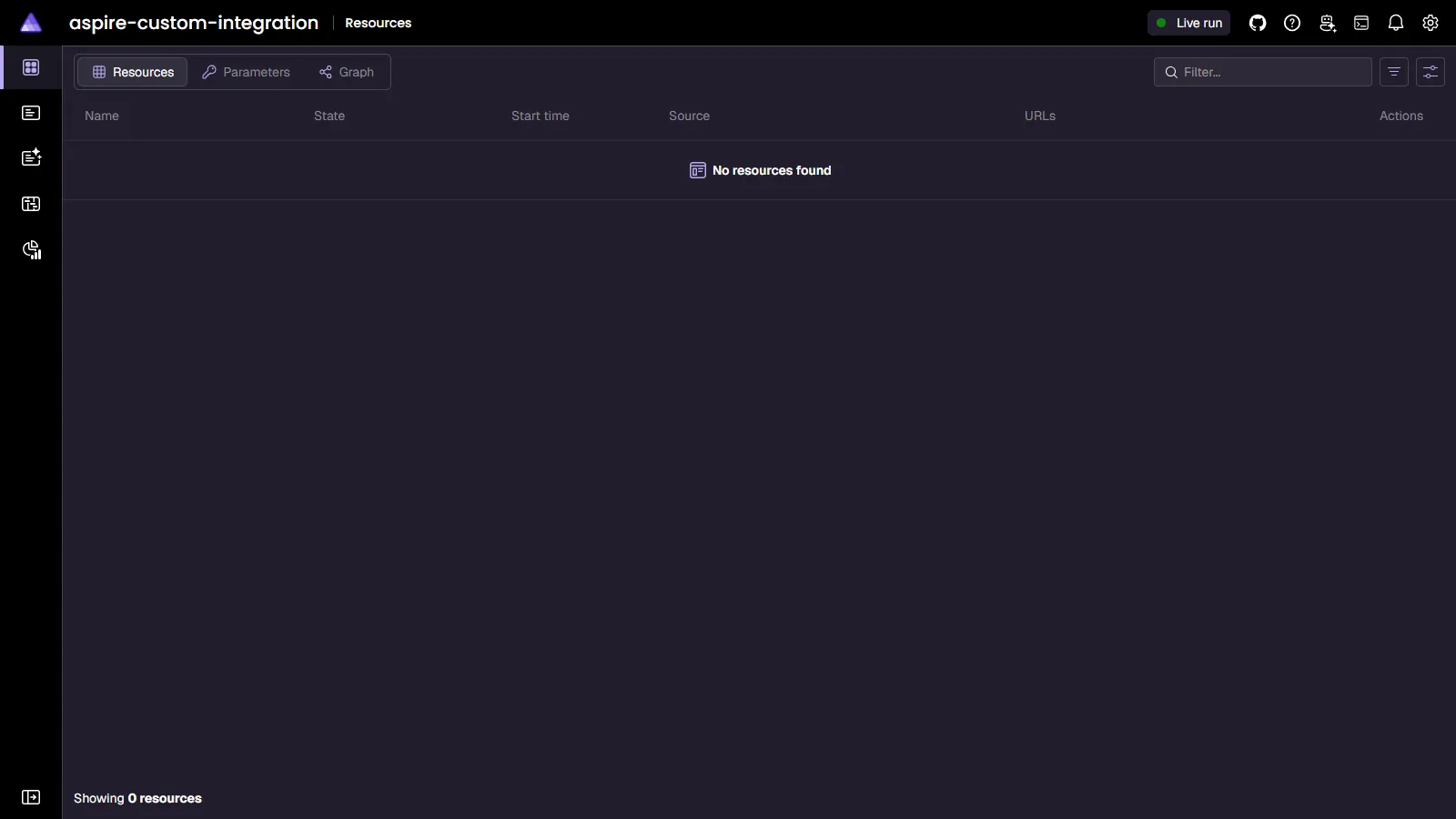Viewport: 1456px width, 819px height.
Task: Open Traces from the sidebar icon
Action: [x=31, y=204]
